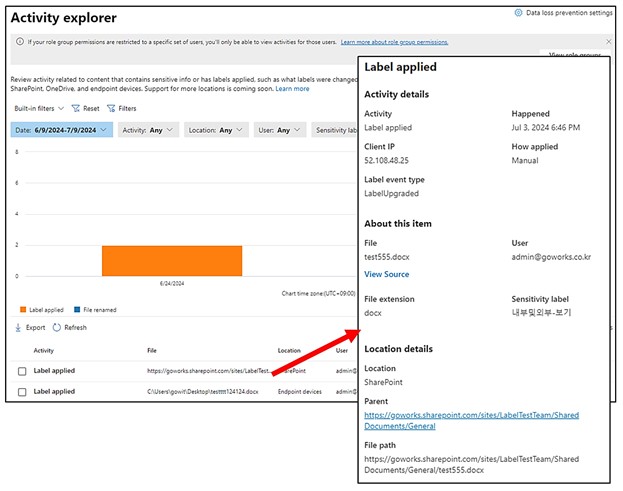The image size is (623, 491).
Task: Select the Endpoint devices row checkbox
Action: (x=21, y=392)
